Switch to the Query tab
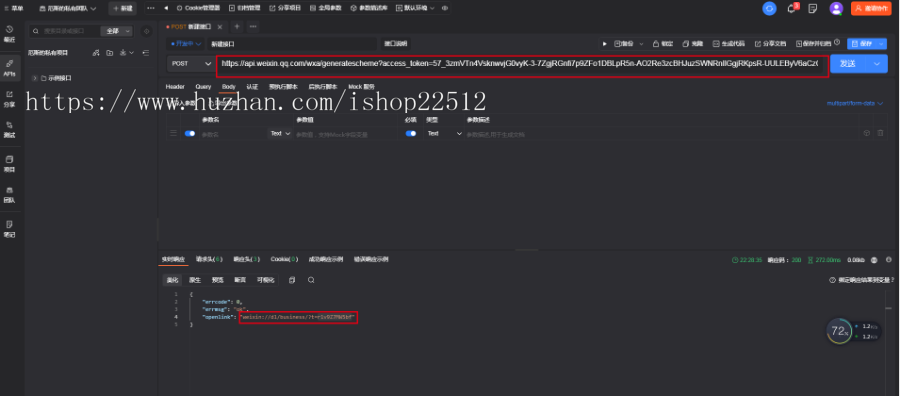 coord(203,87)
